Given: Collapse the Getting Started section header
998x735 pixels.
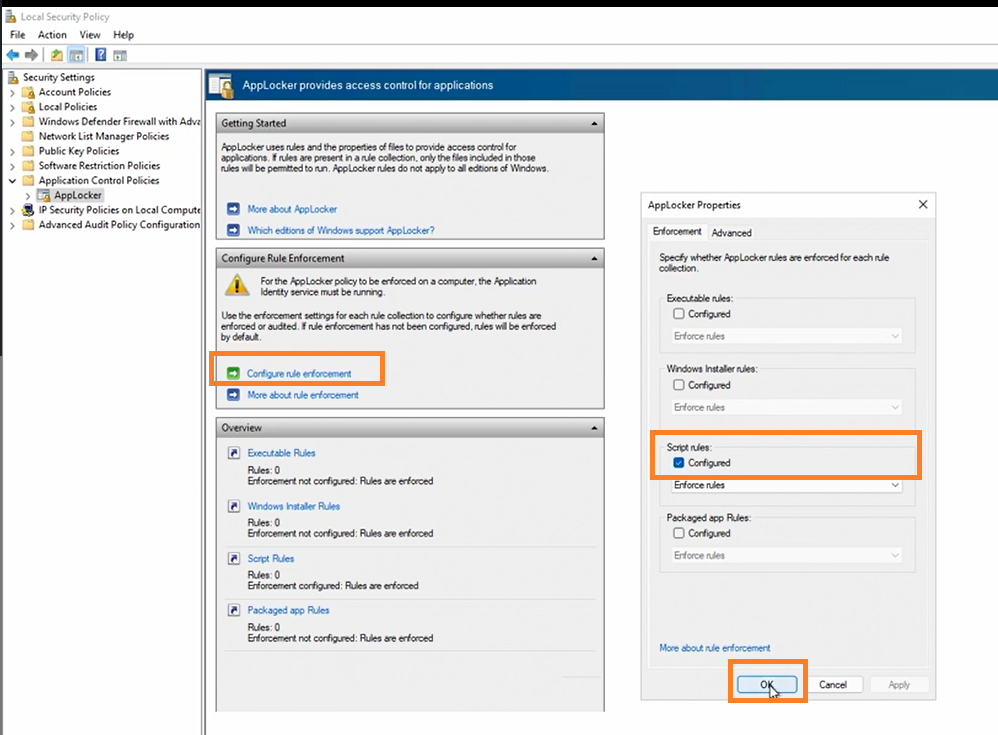Looking at the screenshot, I should click(595, 124).
